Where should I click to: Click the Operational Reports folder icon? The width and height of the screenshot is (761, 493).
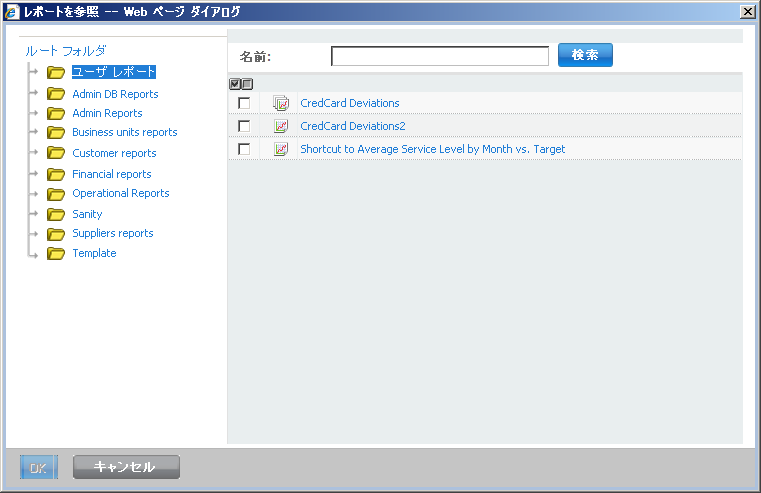(56, 194)
